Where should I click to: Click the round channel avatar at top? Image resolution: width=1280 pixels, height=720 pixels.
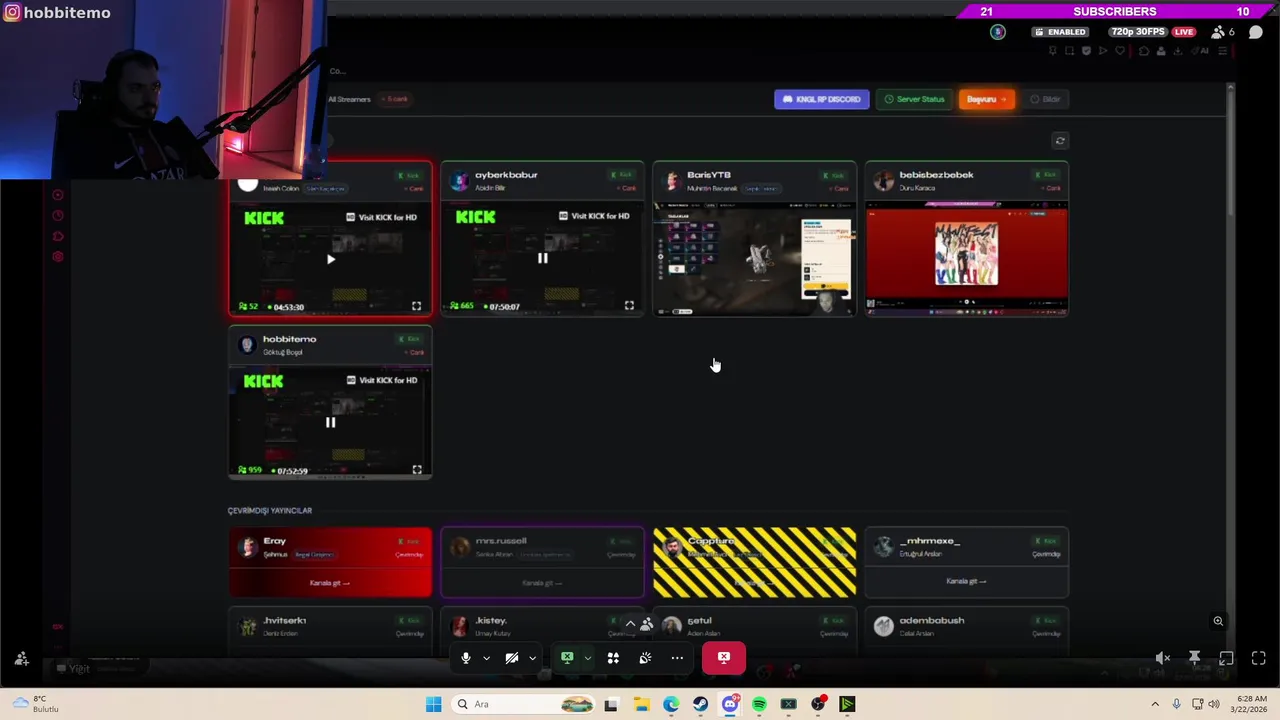click(x=997, y=32)
